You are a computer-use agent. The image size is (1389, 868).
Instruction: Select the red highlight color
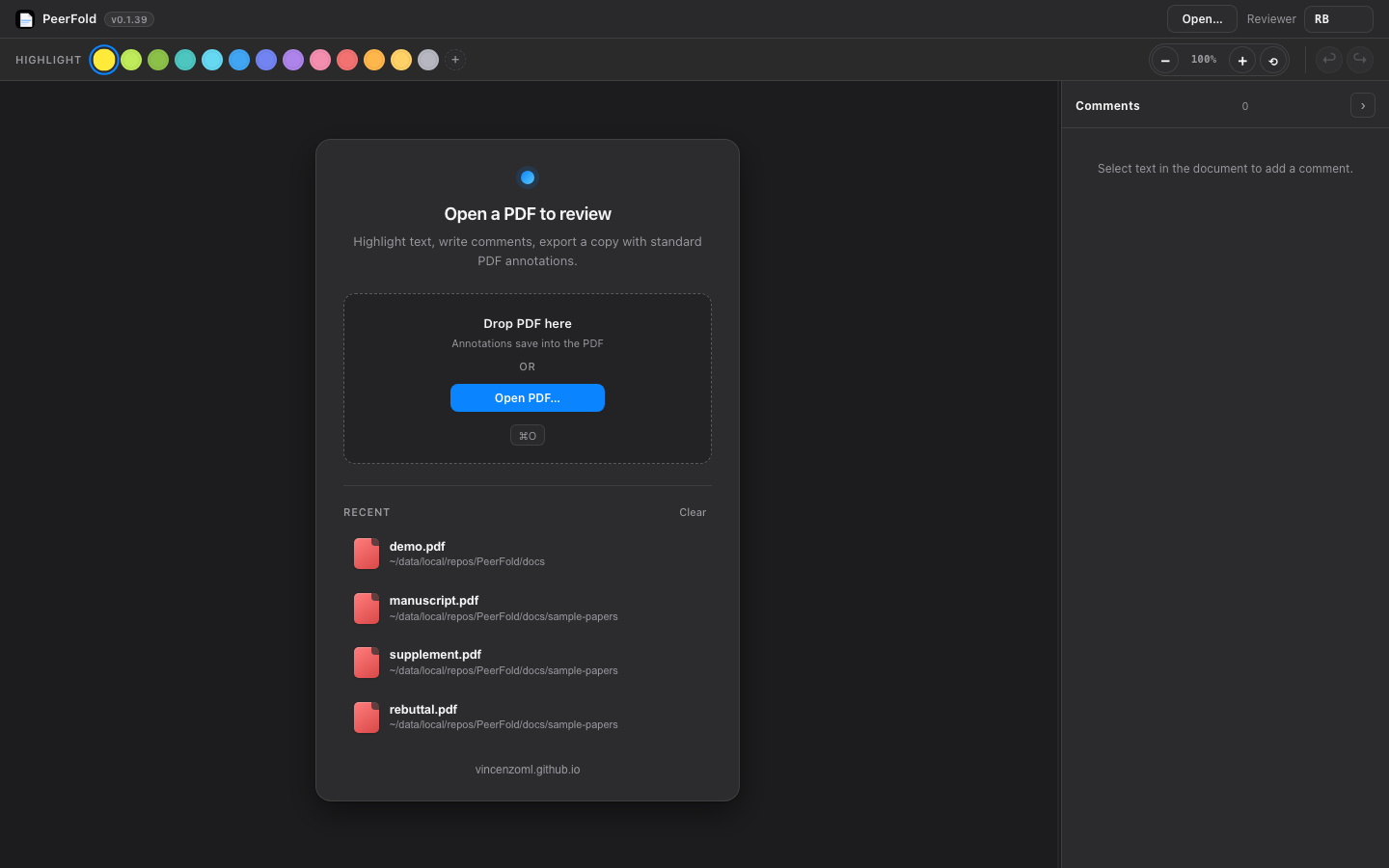tap(347, 60)
